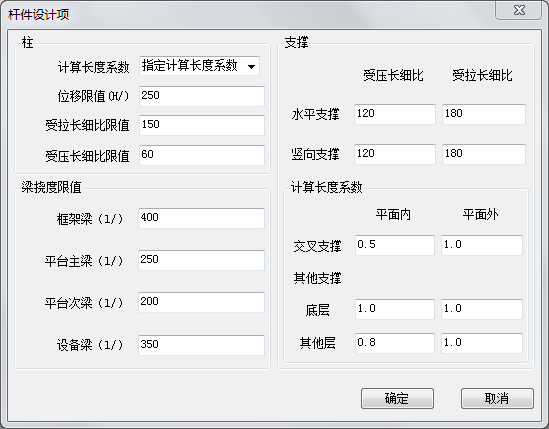Click 水平支撑 受压长细比 field
This screenshot has height=429, width=549.
tap(395, 114)
